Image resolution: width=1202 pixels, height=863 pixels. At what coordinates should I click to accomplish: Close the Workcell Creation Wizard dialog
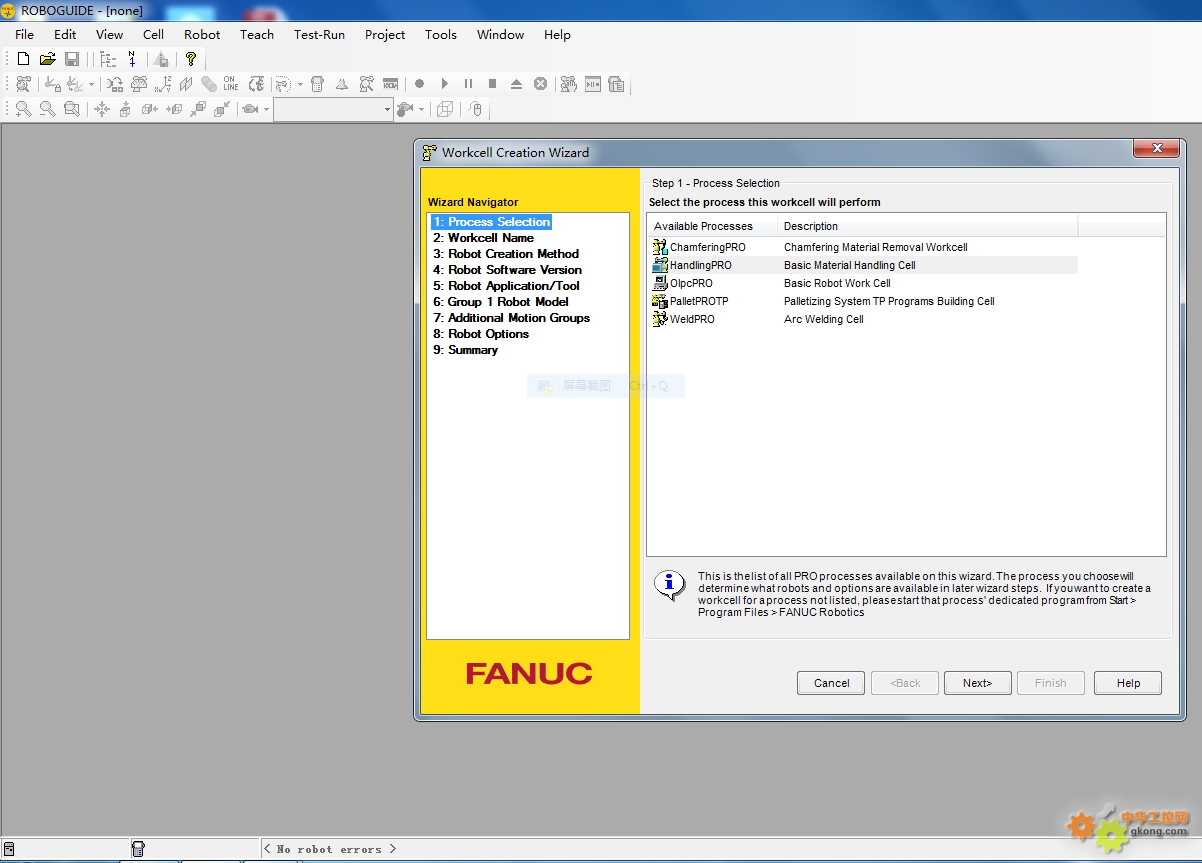click(1158, 149)
